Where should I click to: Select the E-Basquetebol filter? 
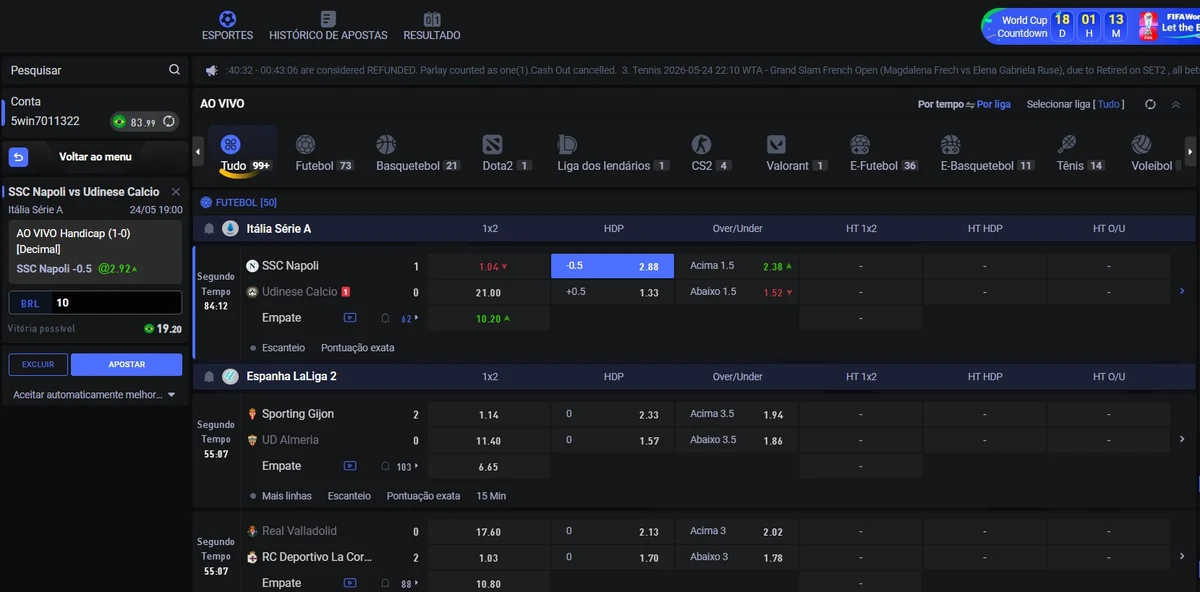coord(988,153)
